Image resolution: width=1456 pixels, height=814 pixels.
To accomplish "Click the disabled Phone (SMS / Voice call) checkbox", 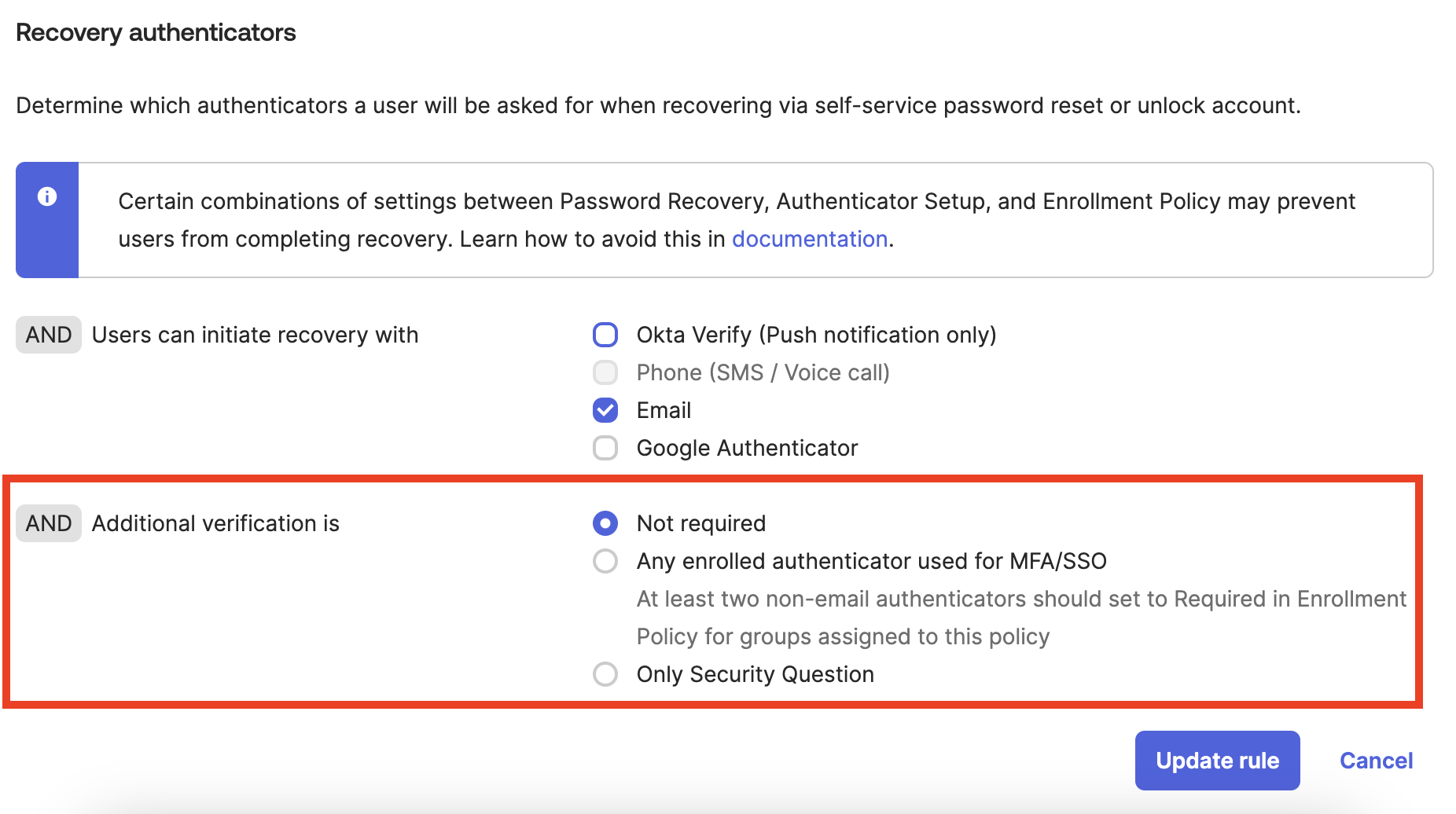I will (605, 372).
